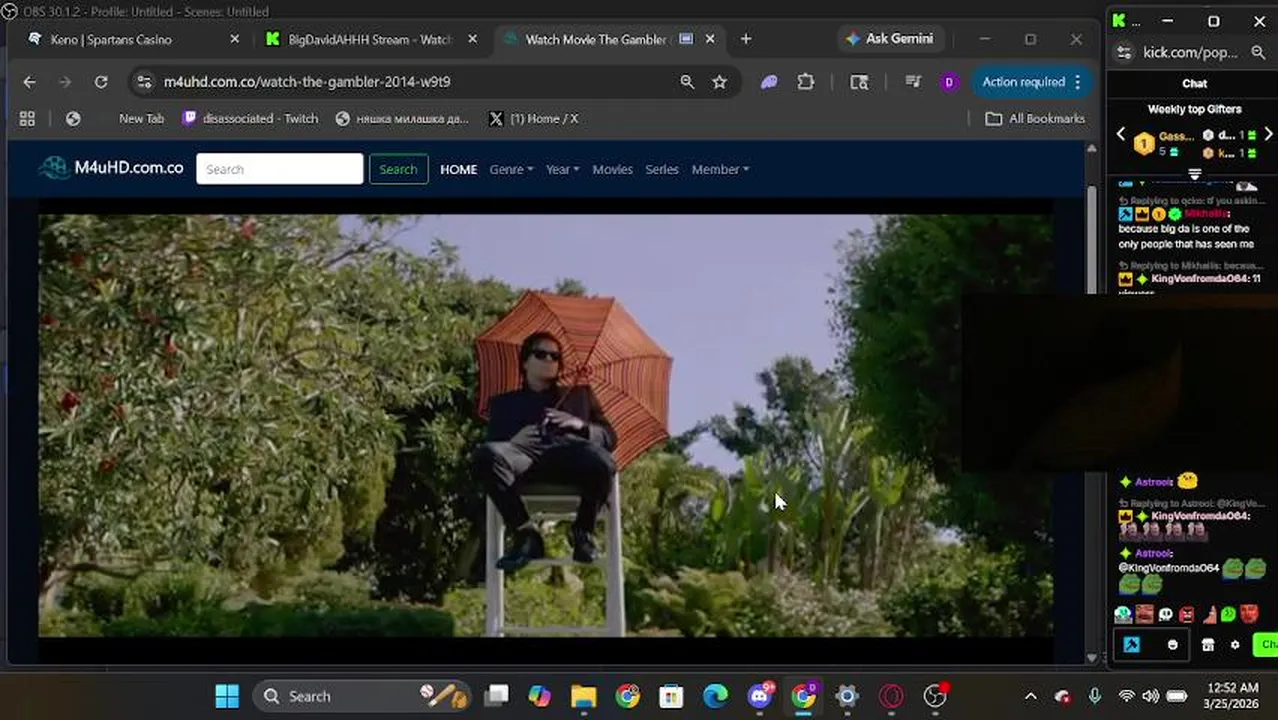1278x720 pixels.
Task: Click green Chat send button in Kick
Action: coord(1266,645)
